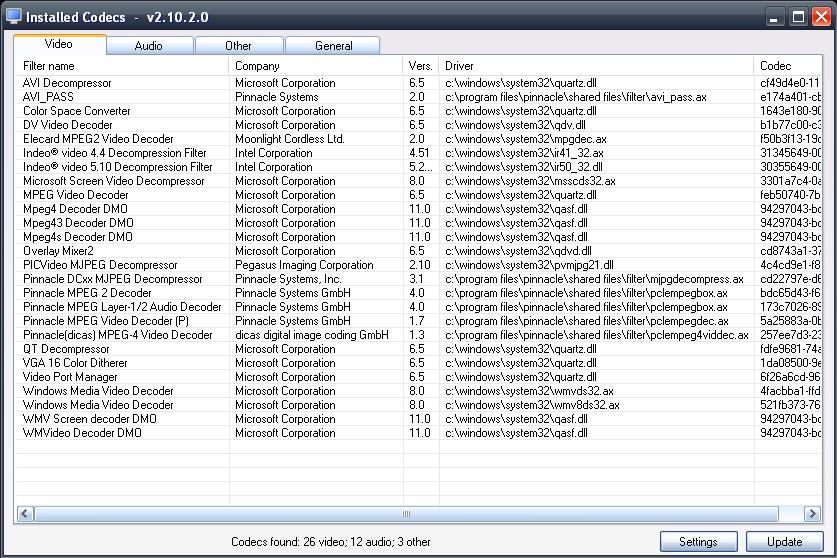
Task: Click the pclempeg4viddec.ax driver path
Action: pos(597,335)
